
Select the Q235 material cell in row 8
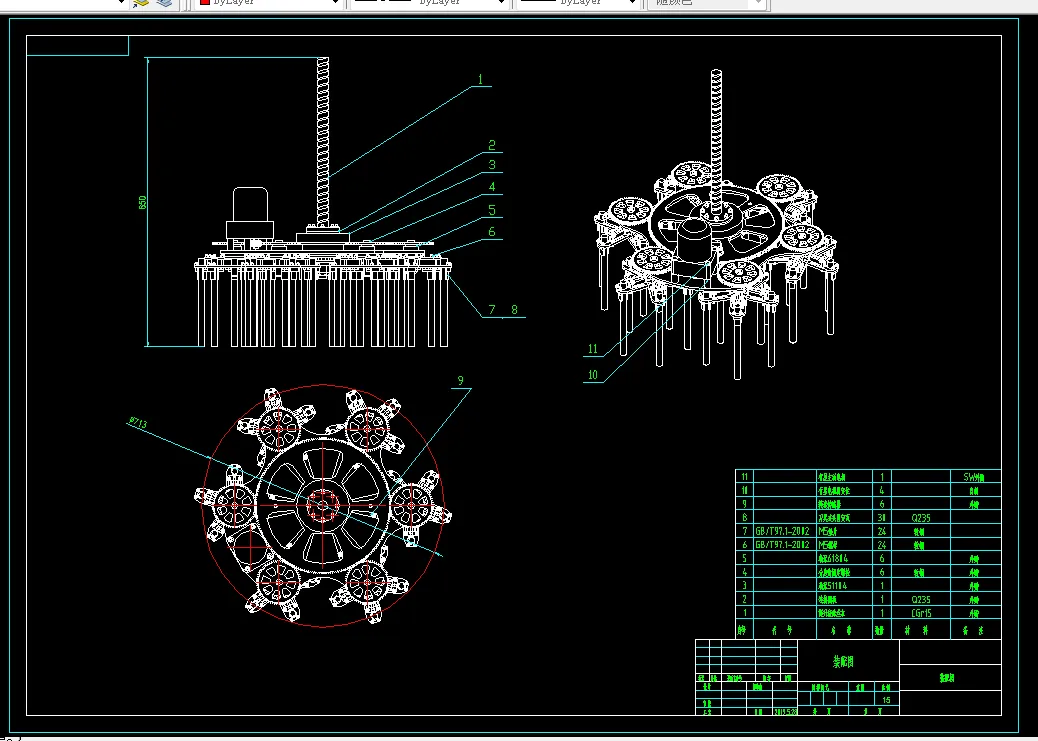pos(921,518)
